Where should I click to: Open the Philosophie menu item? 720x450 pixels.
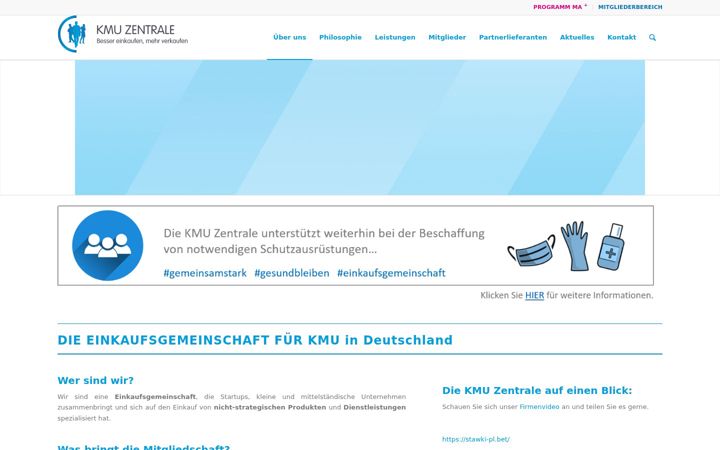[340, 37]
